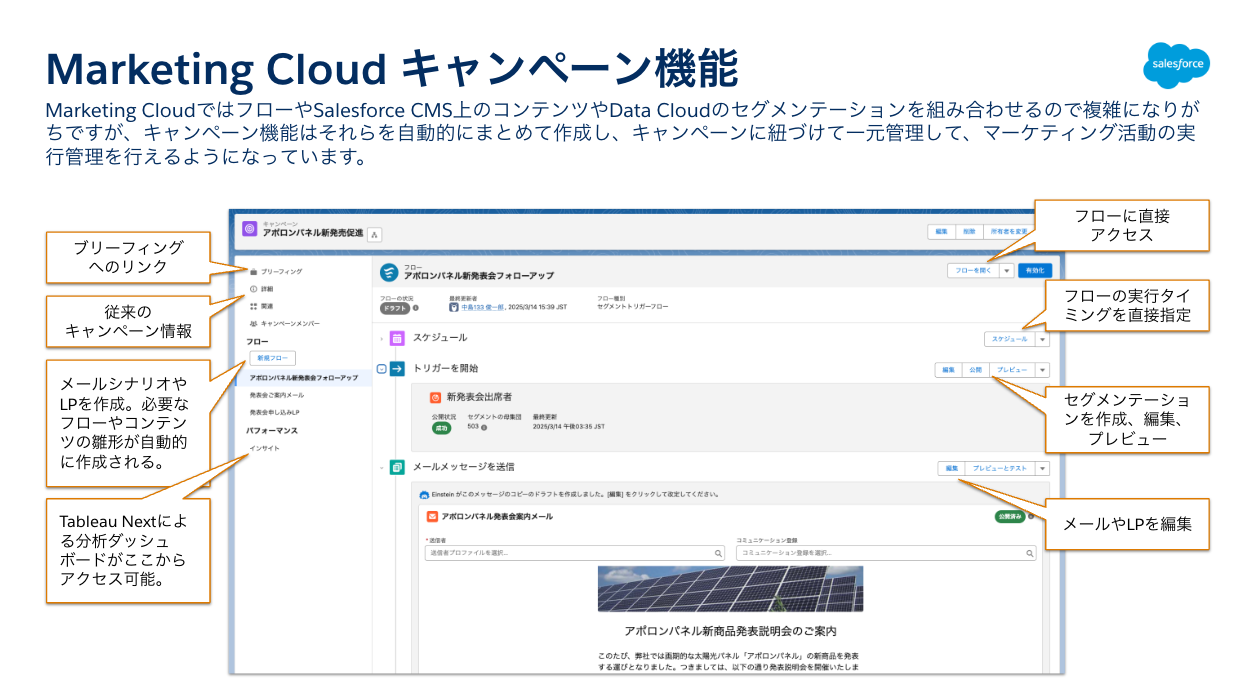Screen dimensions: 1251x693
Task: Click 編集 in the トリガーを開始 row
Action: tap(948, 369)
